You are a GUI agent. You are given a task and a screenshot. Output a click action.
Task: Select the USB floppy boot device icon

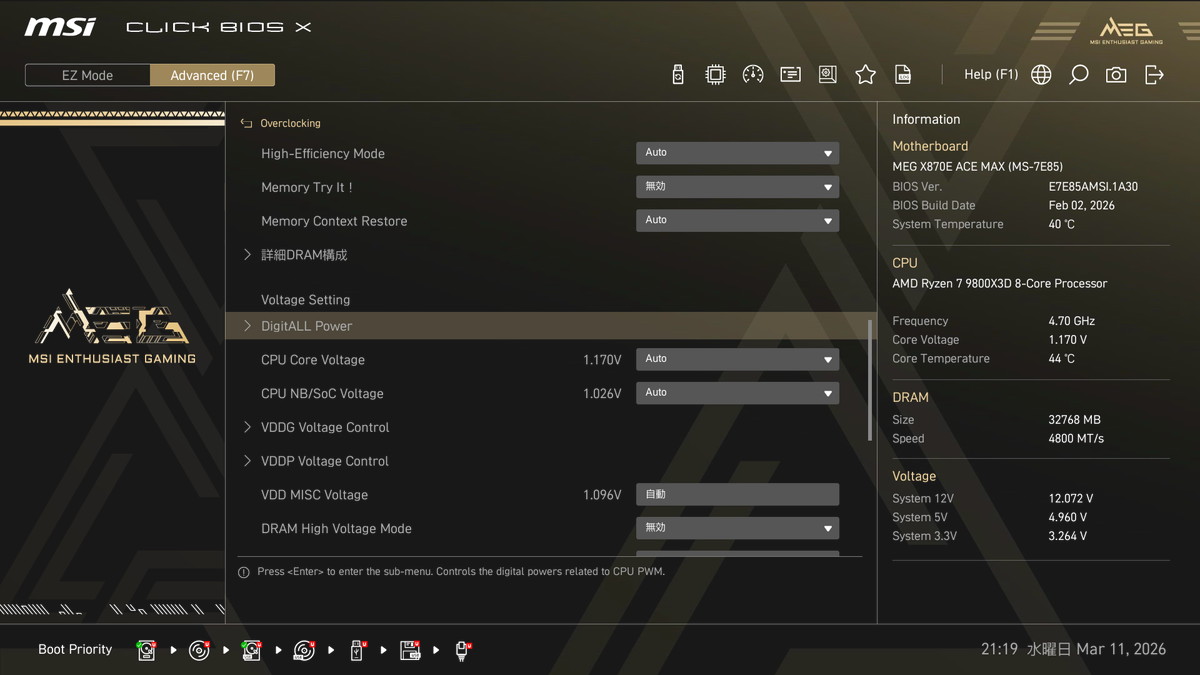click(410, 651)
